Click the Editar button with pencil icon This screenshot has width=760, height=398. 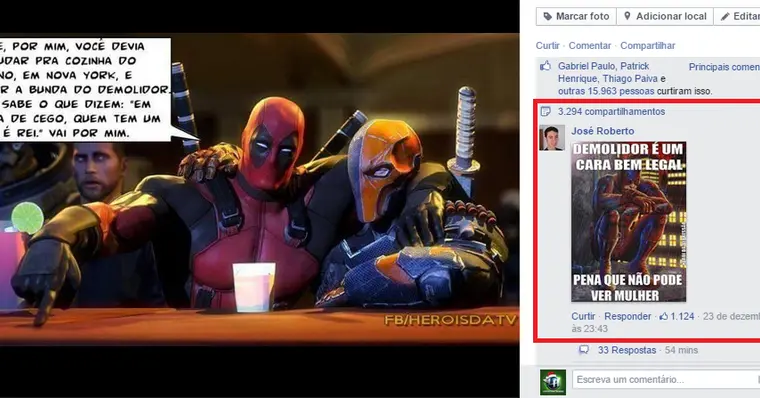pyautogui.click(x=737, y=16)
